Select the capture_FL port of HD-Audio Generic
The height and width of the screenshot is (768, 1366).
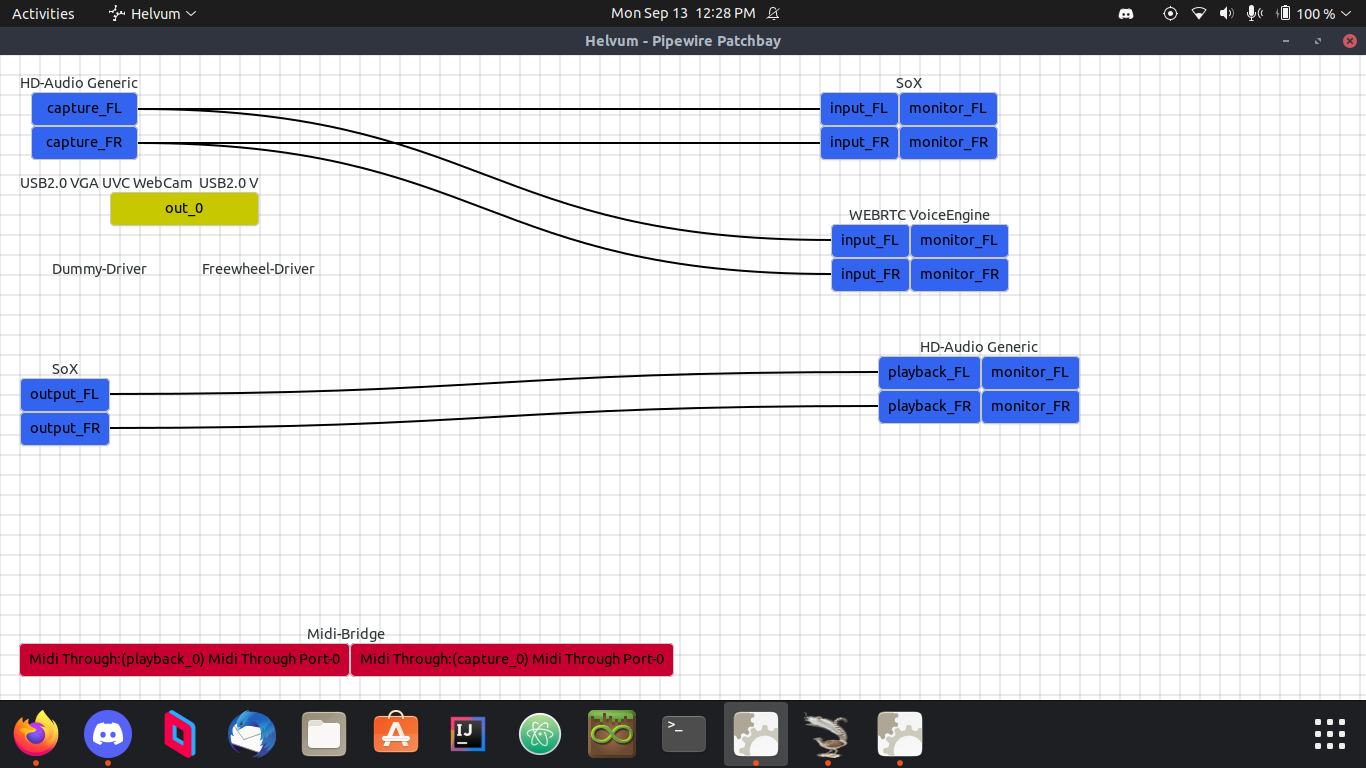[x=84, y=108]
